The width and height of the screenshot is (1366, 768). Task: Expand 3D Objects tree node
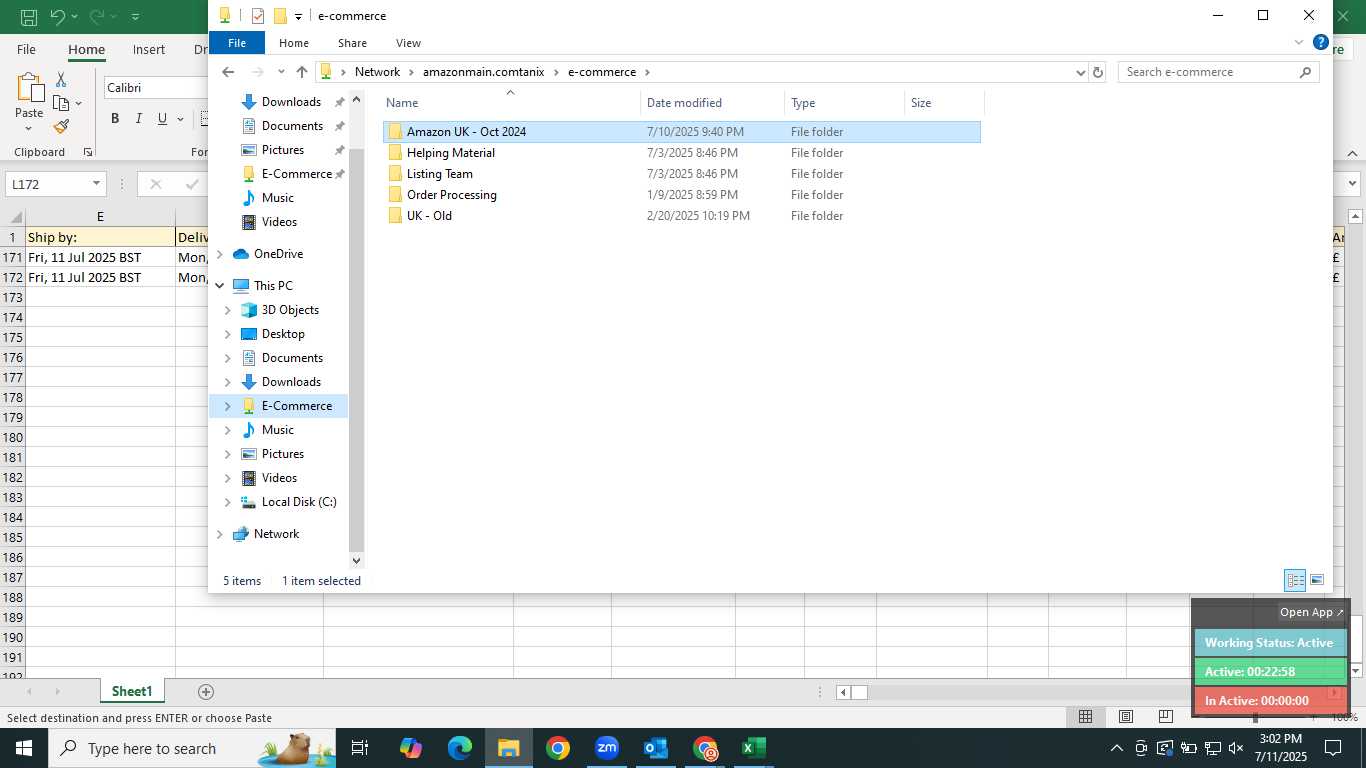[228, 310]
